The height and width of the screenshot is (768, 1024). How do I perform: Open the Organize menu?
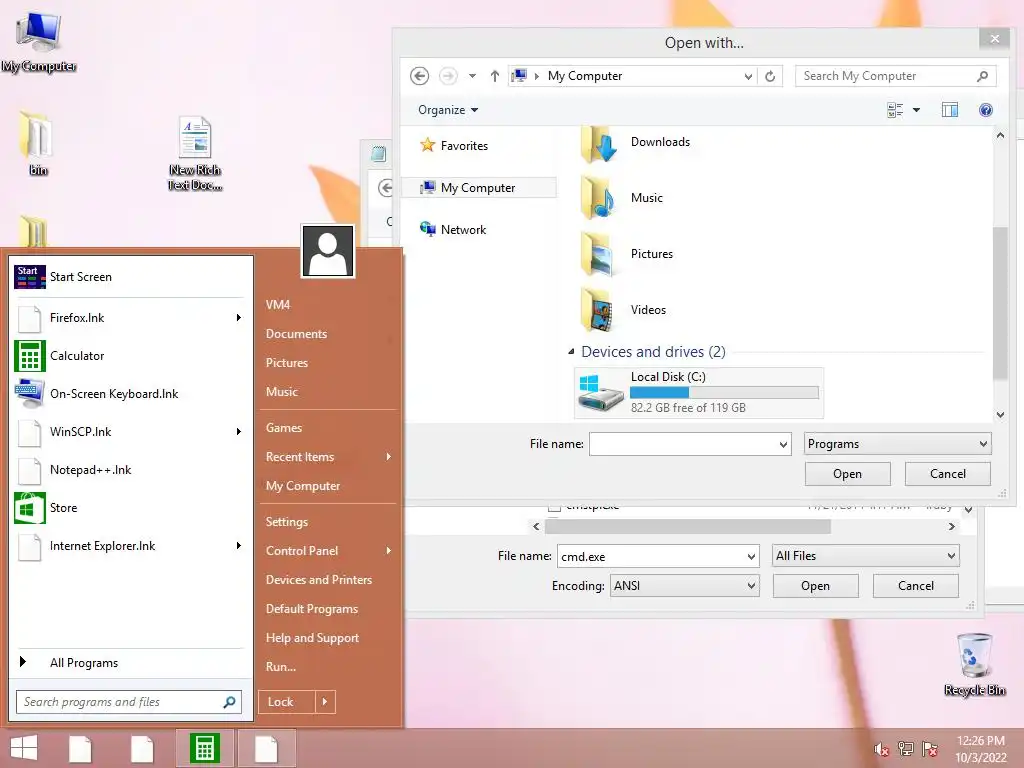[x=448, y=110]
